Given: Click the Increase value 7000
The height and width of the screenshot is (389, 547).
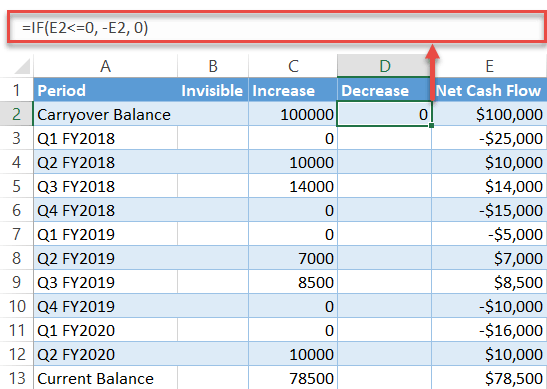Looking at the screenshot, I should 293,258.
